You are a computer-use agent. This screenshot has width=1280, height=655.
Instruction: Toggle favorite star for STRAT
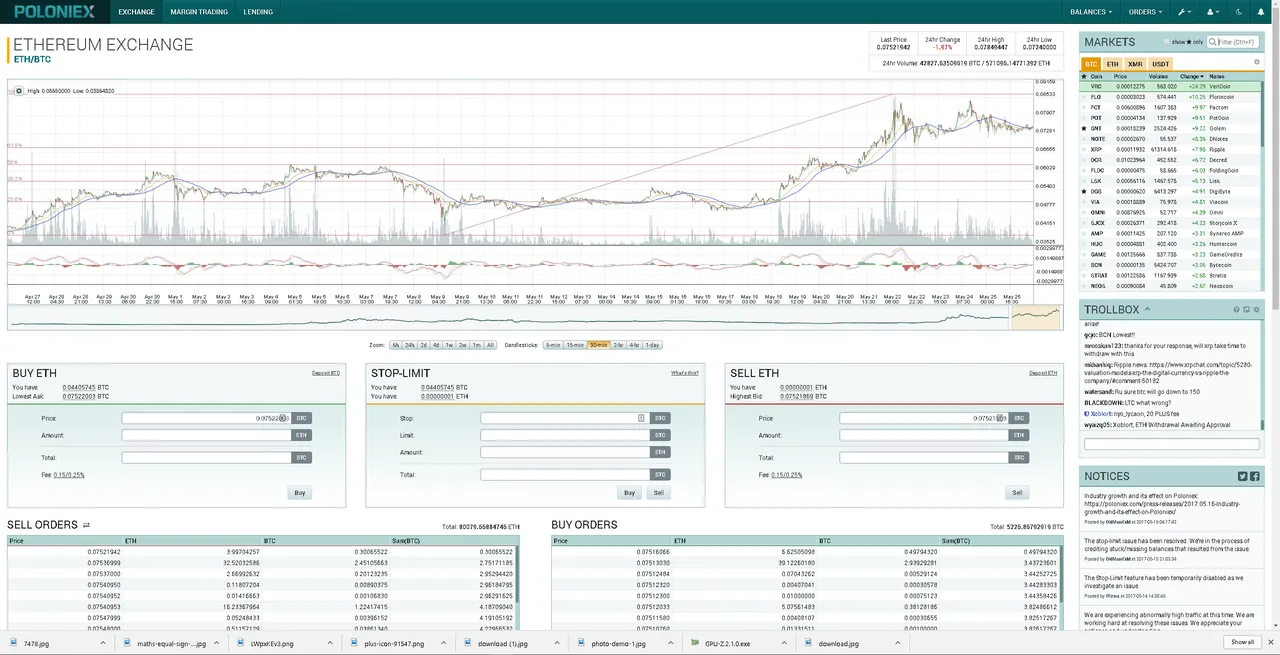tap(1084, 275)
